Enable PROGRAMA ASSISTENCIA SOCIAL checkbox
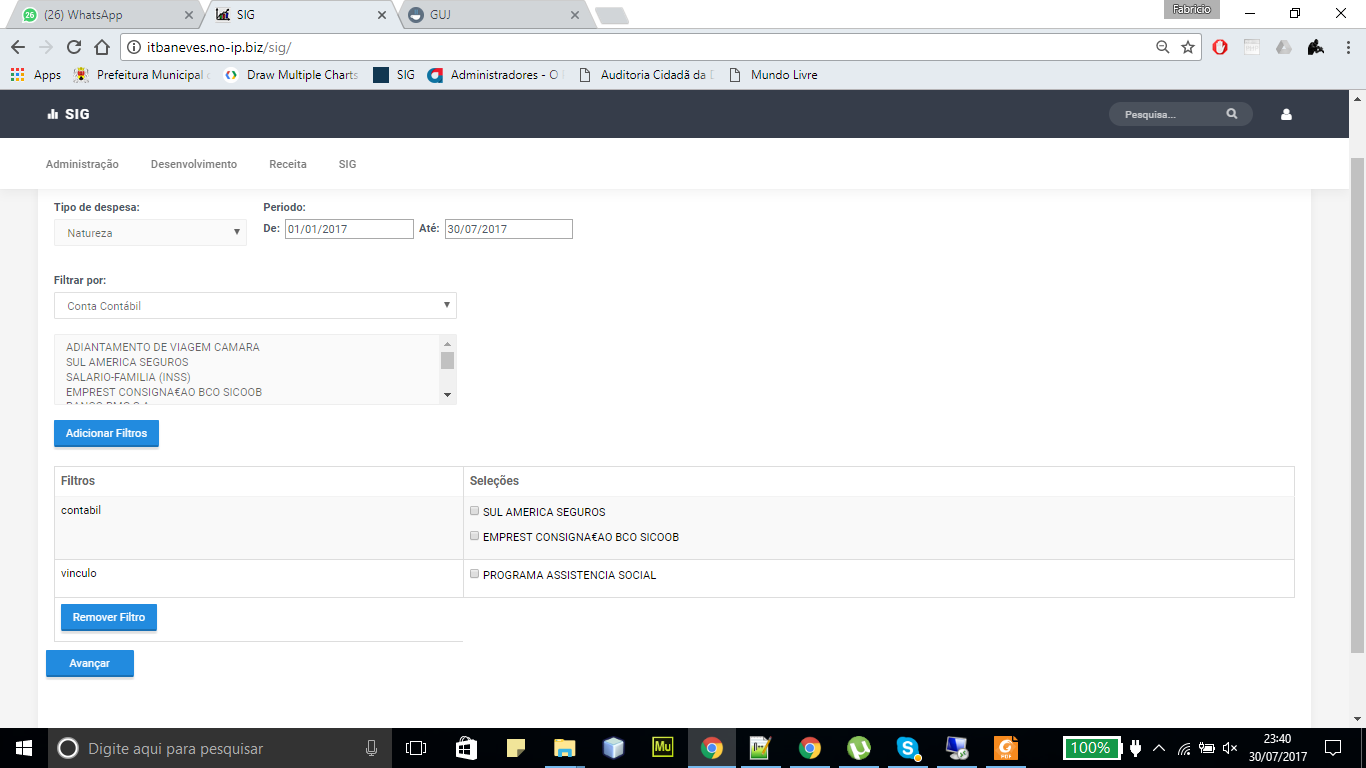This screenshot has height=768, width=1366. 475,574
